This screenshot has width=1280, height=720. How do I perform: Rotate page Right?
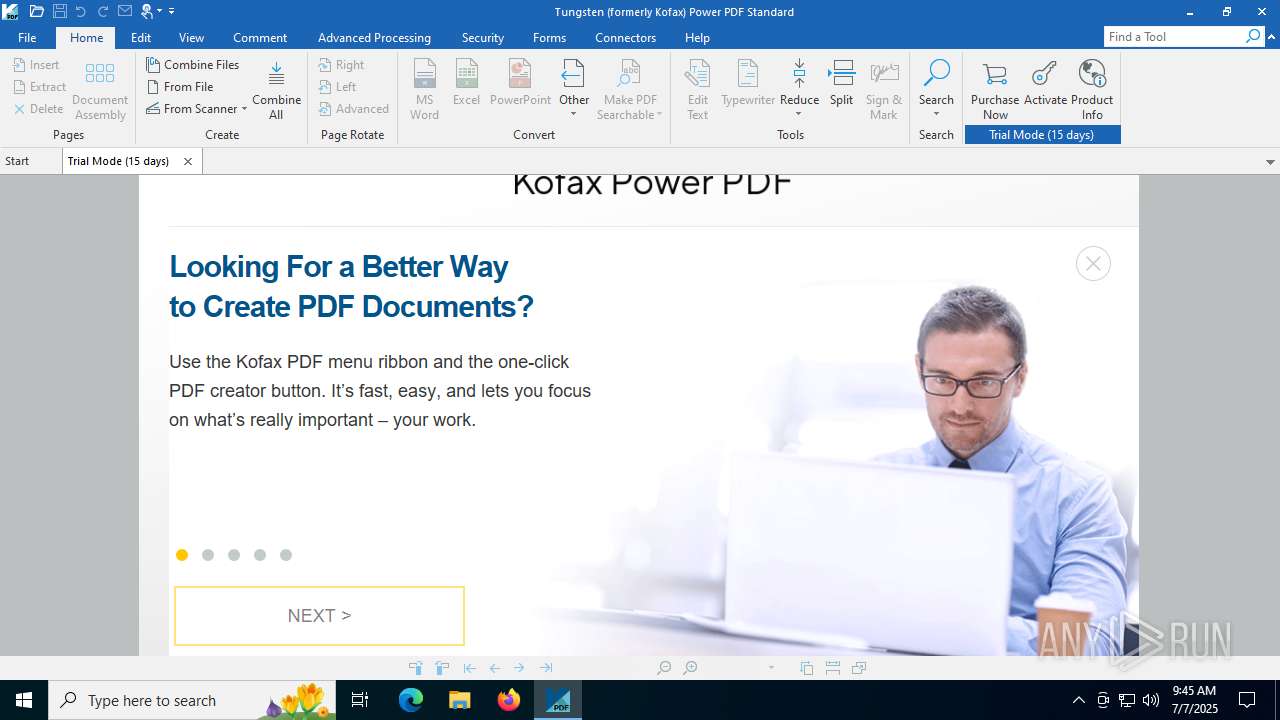342,64
